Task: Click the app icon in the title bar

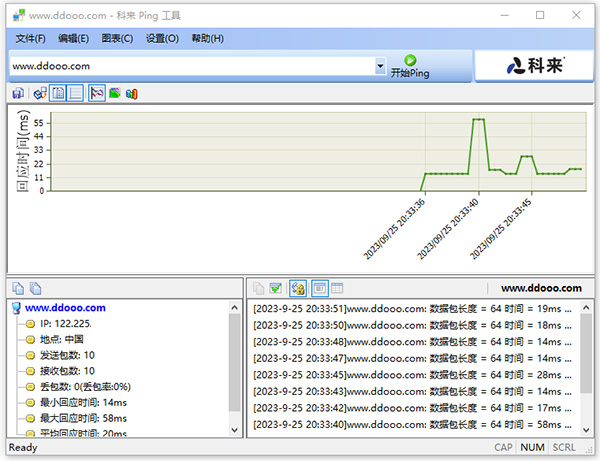Action: coord(19,15)
